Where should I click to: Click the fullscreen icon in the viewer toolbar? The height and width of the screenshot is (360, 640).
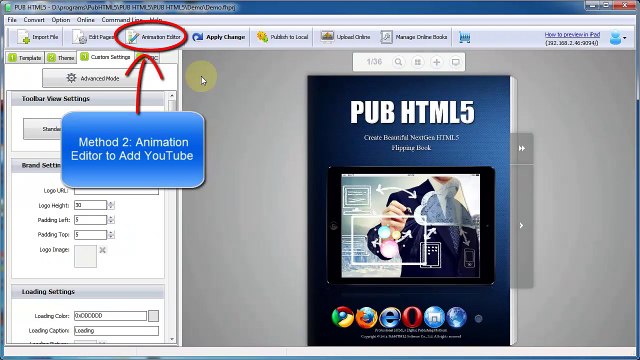pos(456,62)
